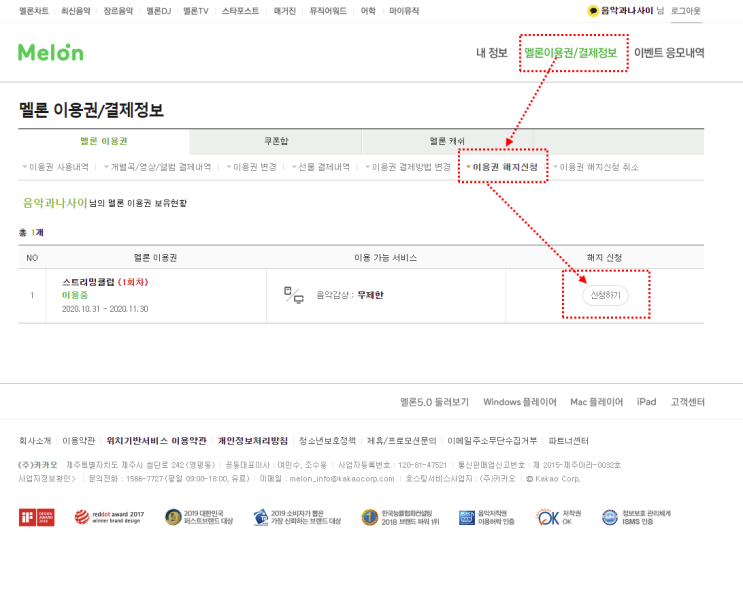The image size is (743, 606).
Task: Open 이용권 해지신청 취소 submenu
Action: click(x=596, y=167)
